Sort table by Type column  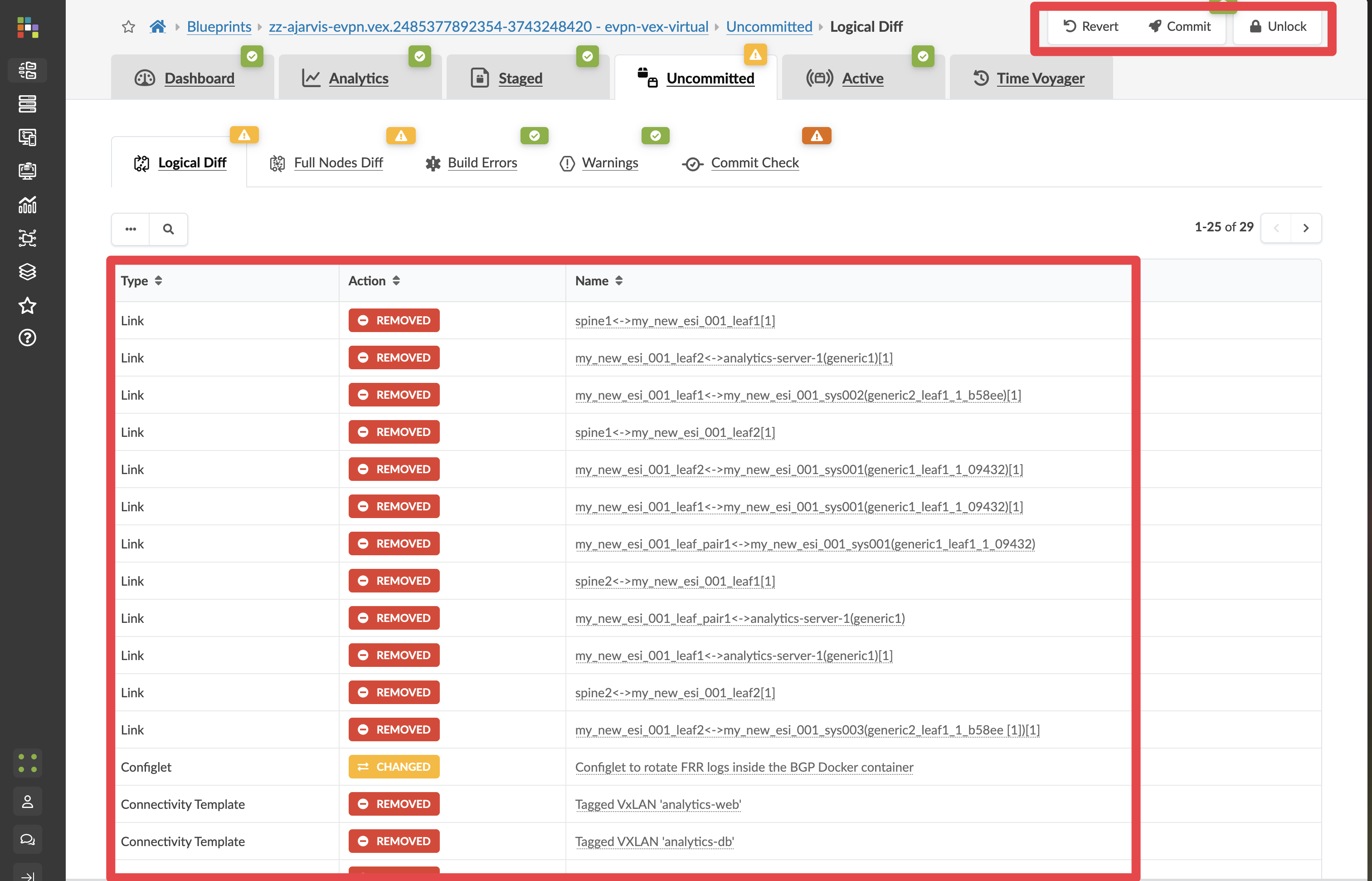158,280
